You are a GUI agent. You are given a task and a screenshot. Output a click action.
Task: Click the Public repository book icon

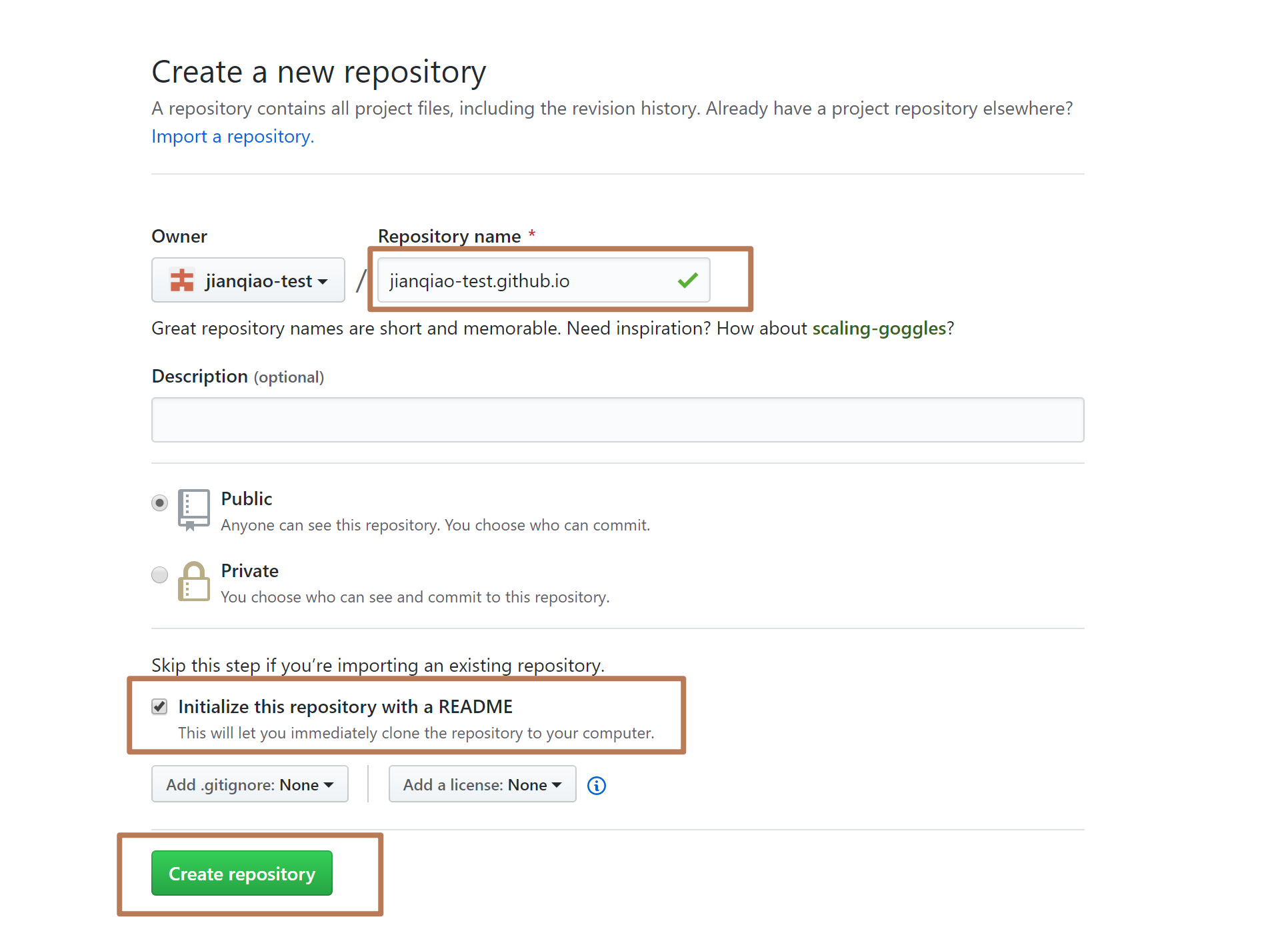[194, 510]
